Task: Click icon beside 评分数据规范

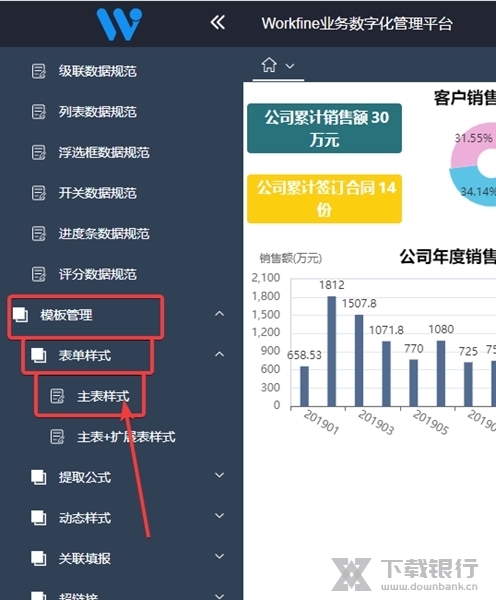Action: coord(39,274)
